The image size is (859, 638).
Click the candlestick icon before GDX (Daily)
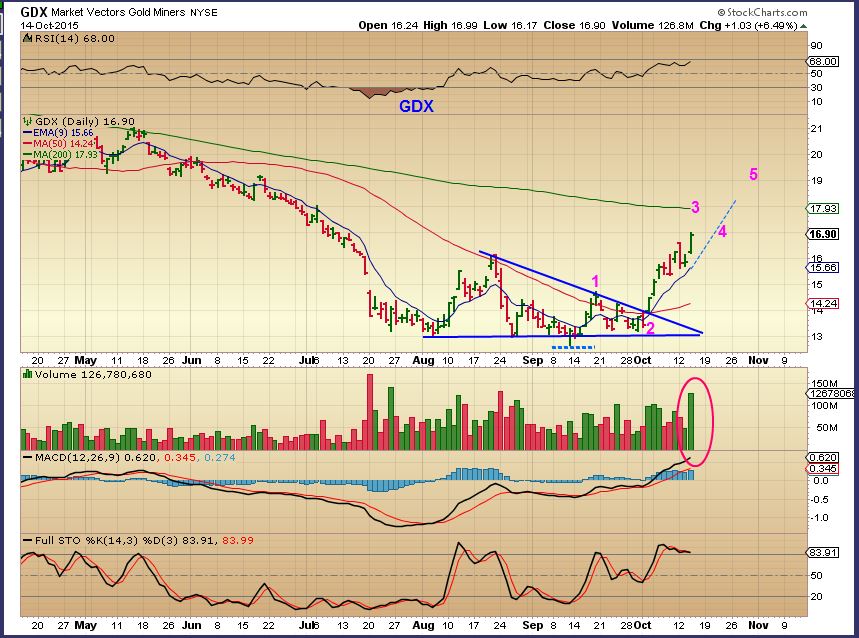[27, 121]
